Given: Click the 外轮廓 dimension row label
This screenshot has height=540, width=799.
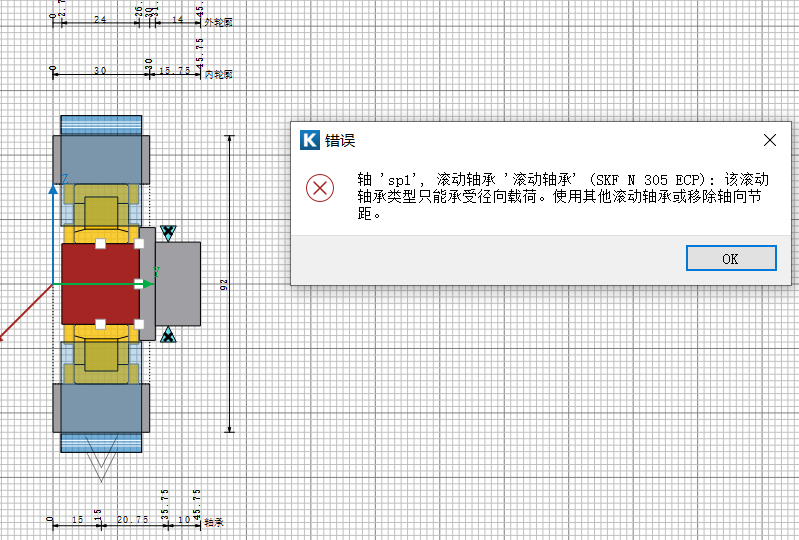Looking at the screenshot, I should tap(219, 22).
